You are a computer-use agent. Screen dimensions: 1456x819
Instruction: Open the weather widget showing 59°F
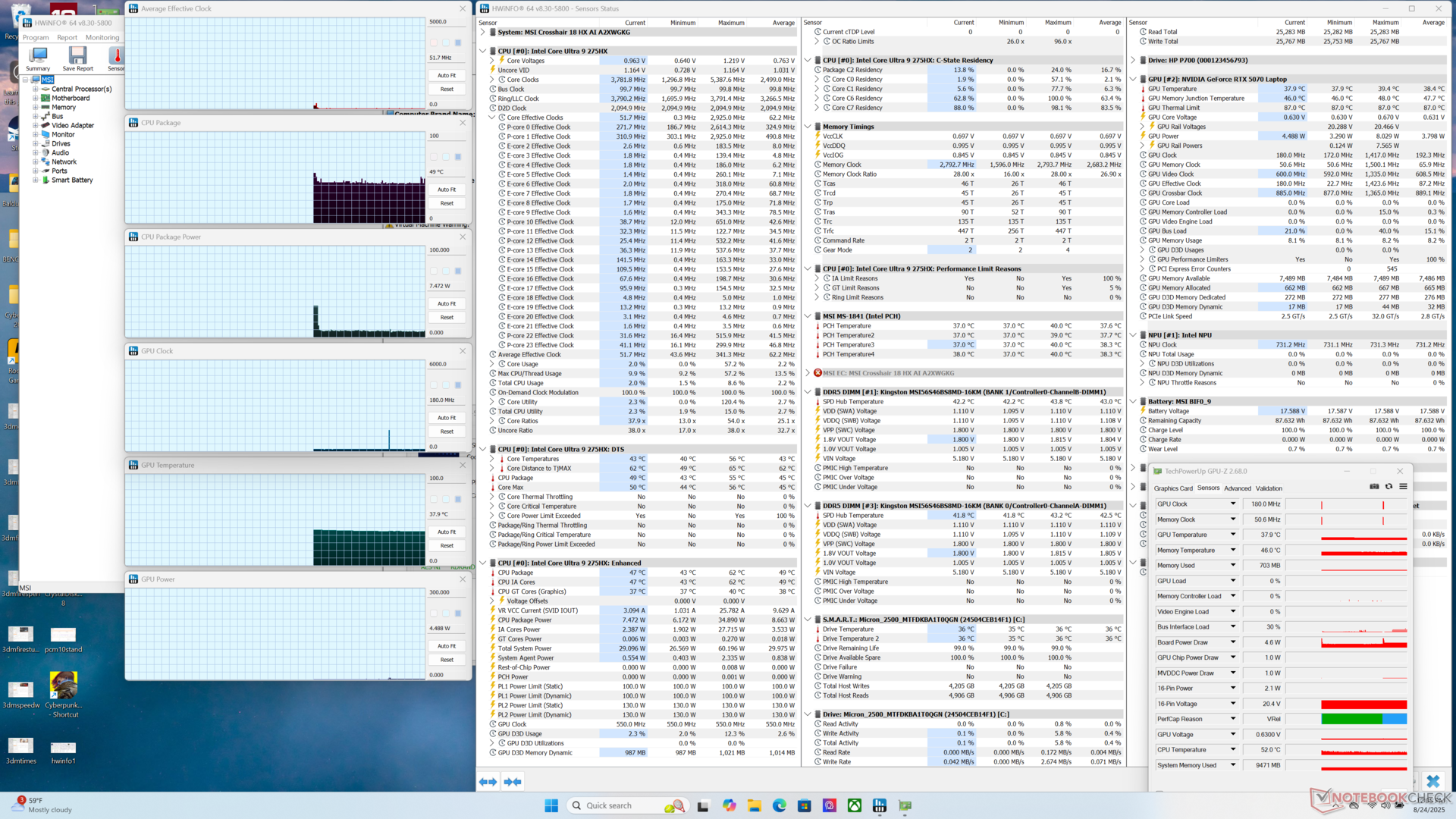42,805
